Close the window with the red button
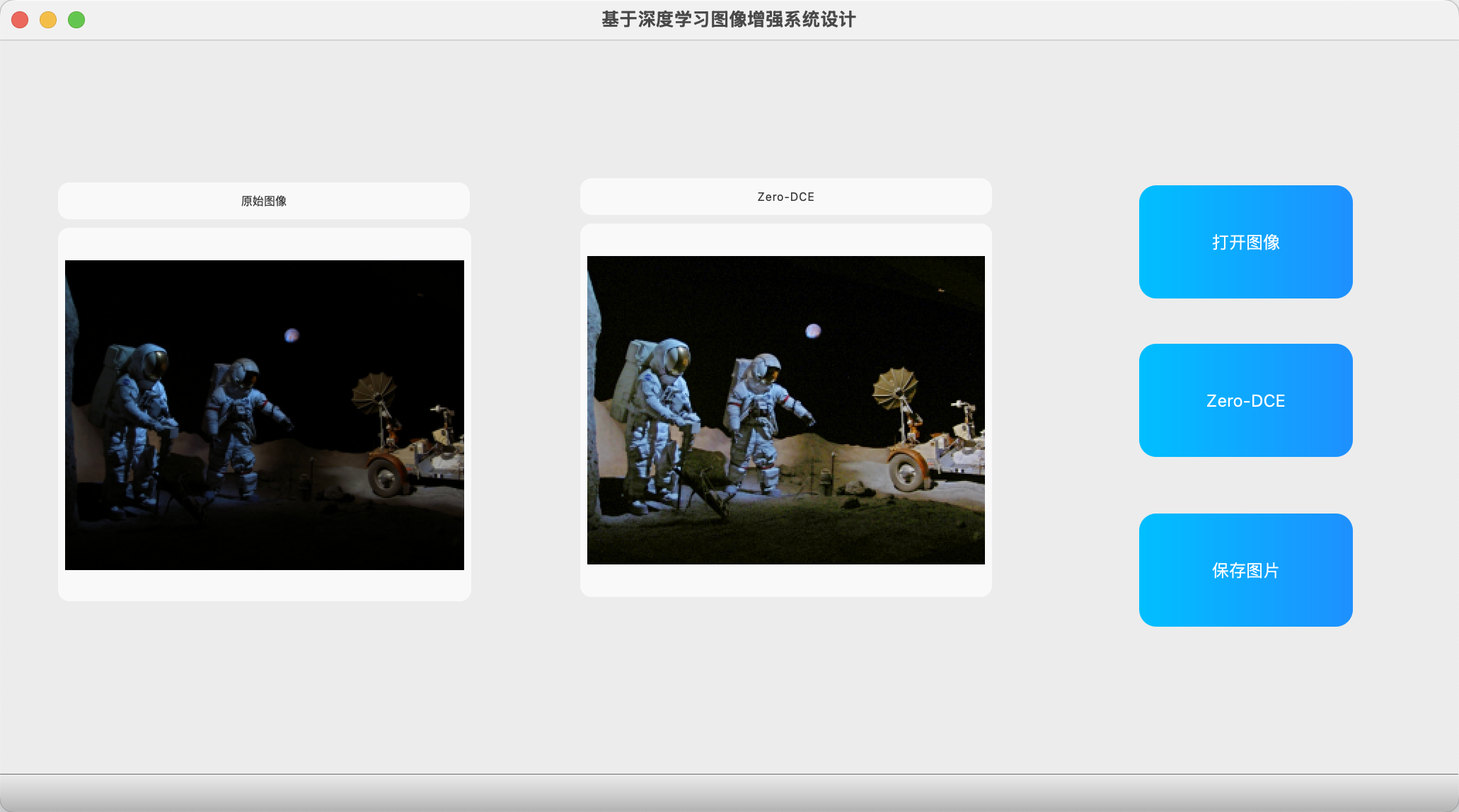Screen dimensions: 1459x812 20,20
